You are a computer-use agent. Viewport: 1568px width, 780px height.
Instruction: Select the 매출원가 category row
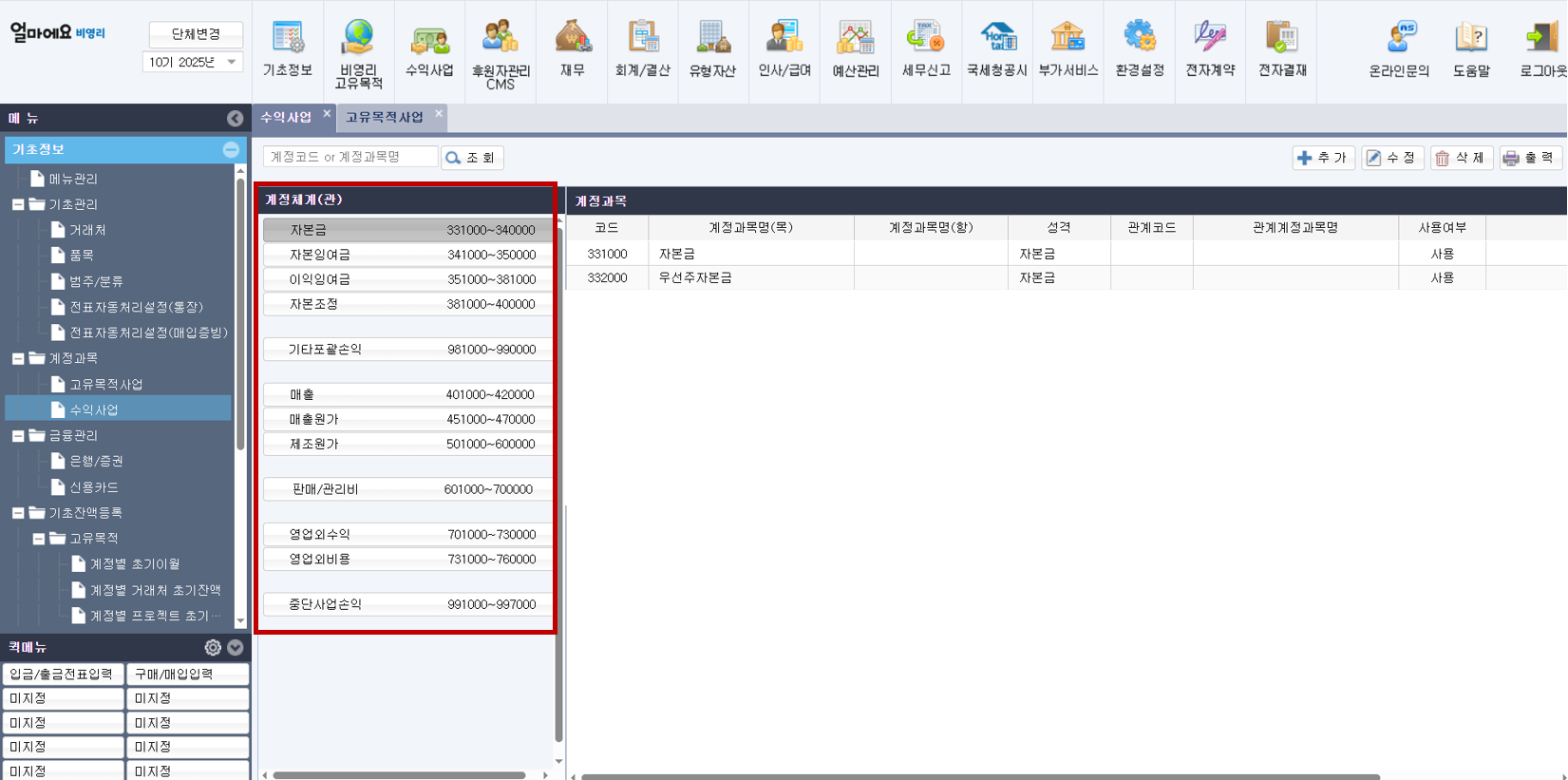click(407, 419)
